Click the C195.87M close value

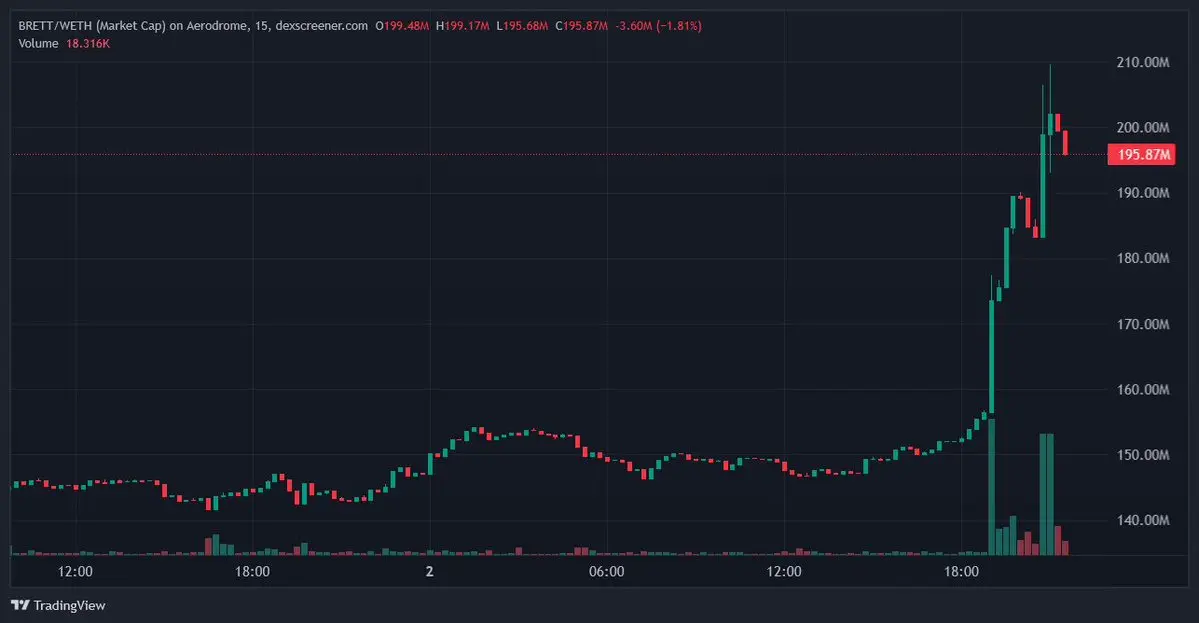click(582, 26)
